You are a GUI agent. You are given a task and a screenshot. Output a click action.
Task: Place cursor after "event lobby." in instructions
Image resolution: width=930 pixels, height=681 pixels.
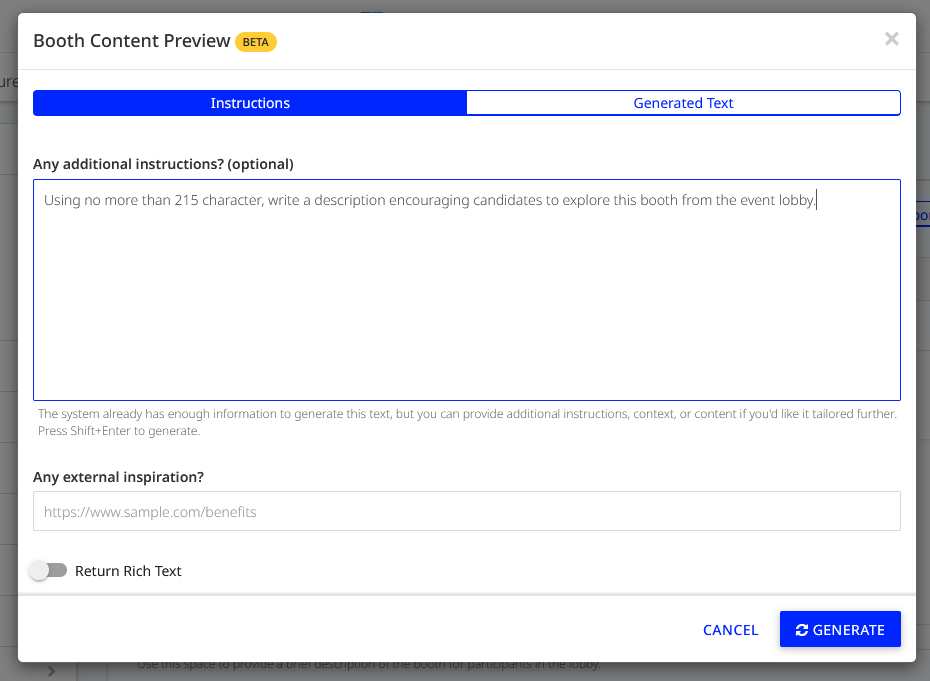[817, 201]
